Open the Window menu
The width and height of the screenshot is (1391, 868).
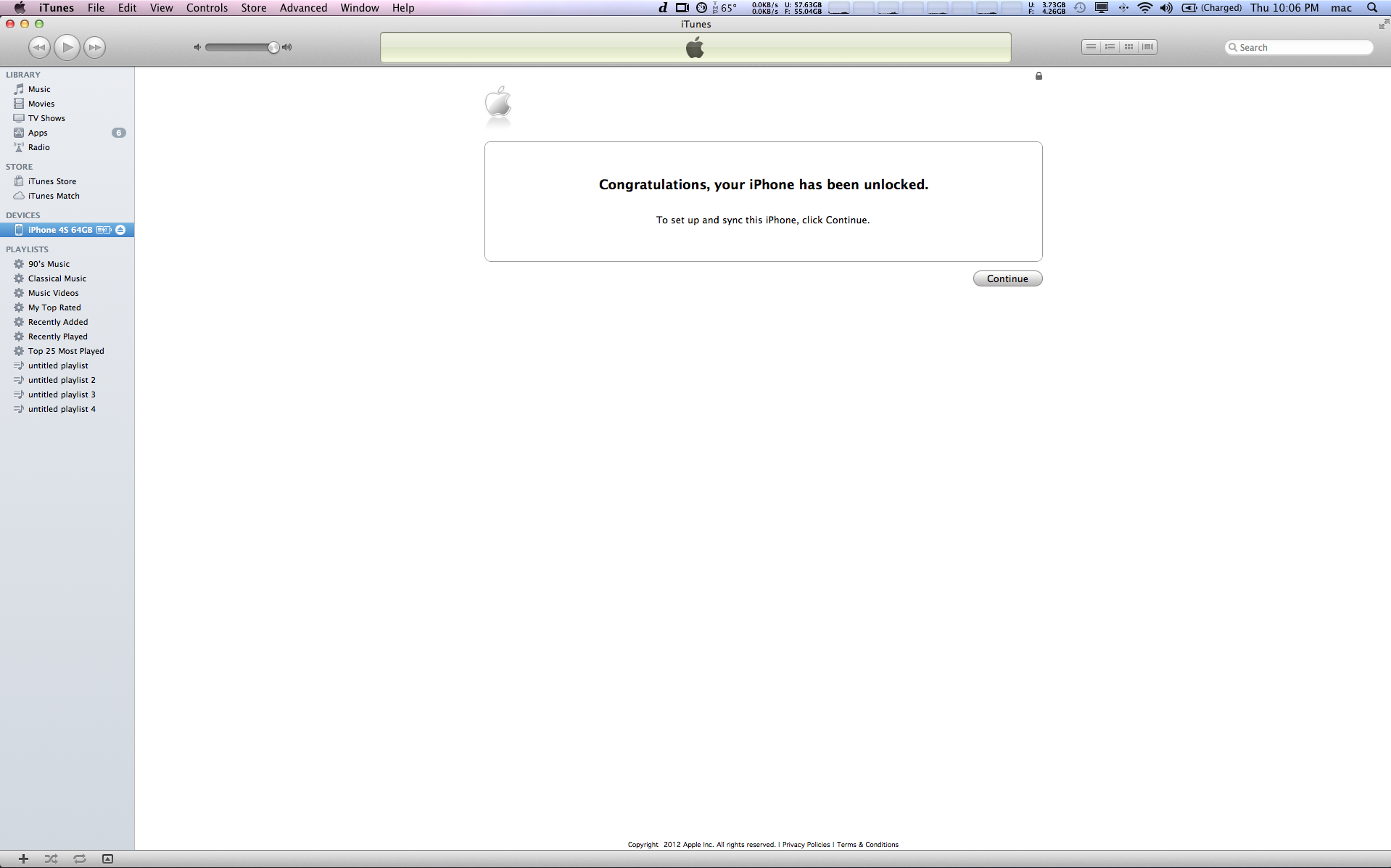(x=359, y=8)
